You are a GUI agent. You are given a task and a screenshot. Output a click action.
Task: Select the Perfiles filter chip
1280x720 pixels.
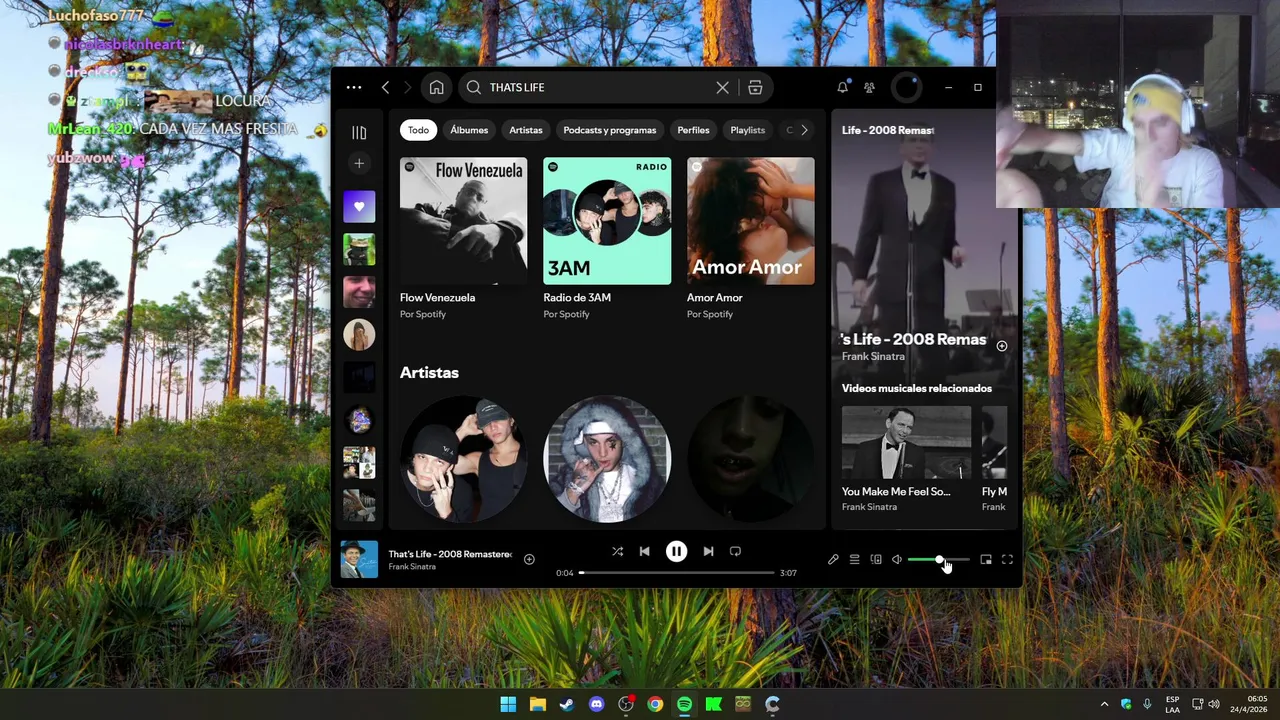click(693, 130)
